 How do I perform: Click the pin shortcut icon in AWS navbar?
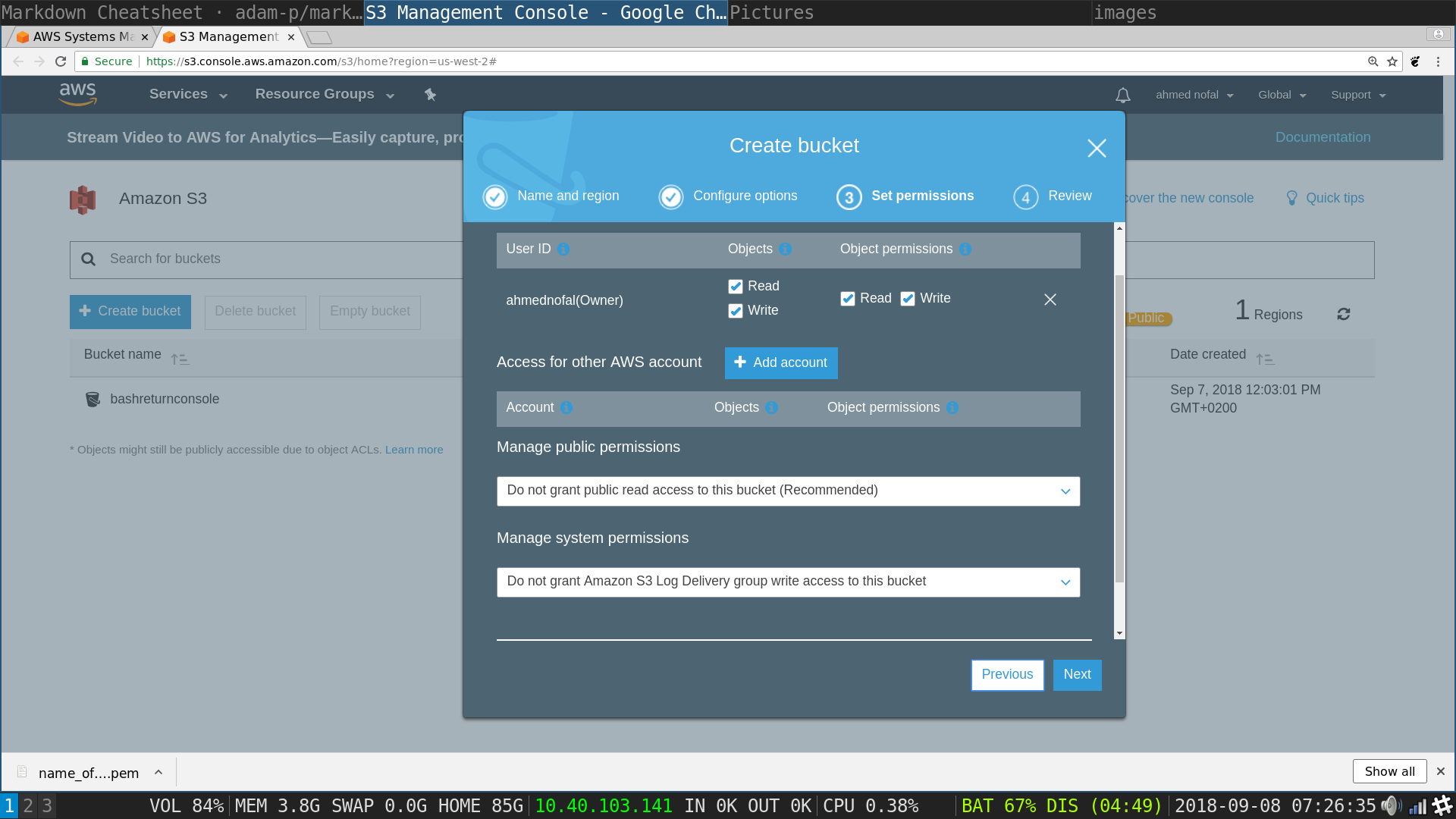click(430, 95)
